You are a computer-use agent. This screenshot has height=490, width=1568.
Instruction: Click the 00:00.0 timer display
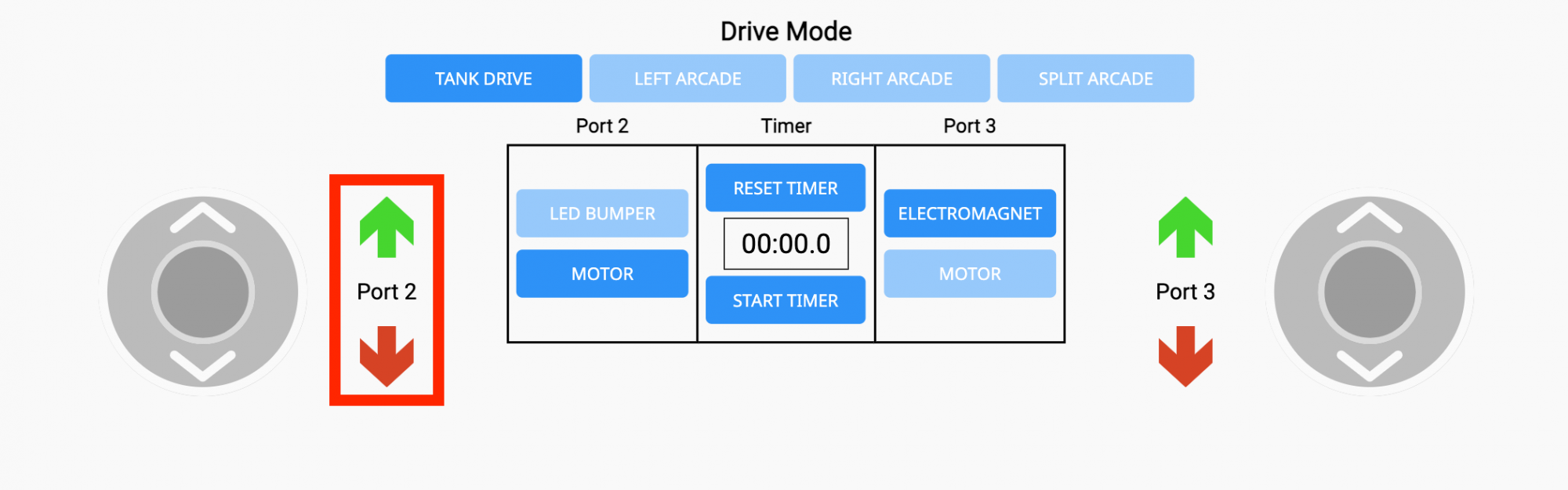[x=785, y=243]
